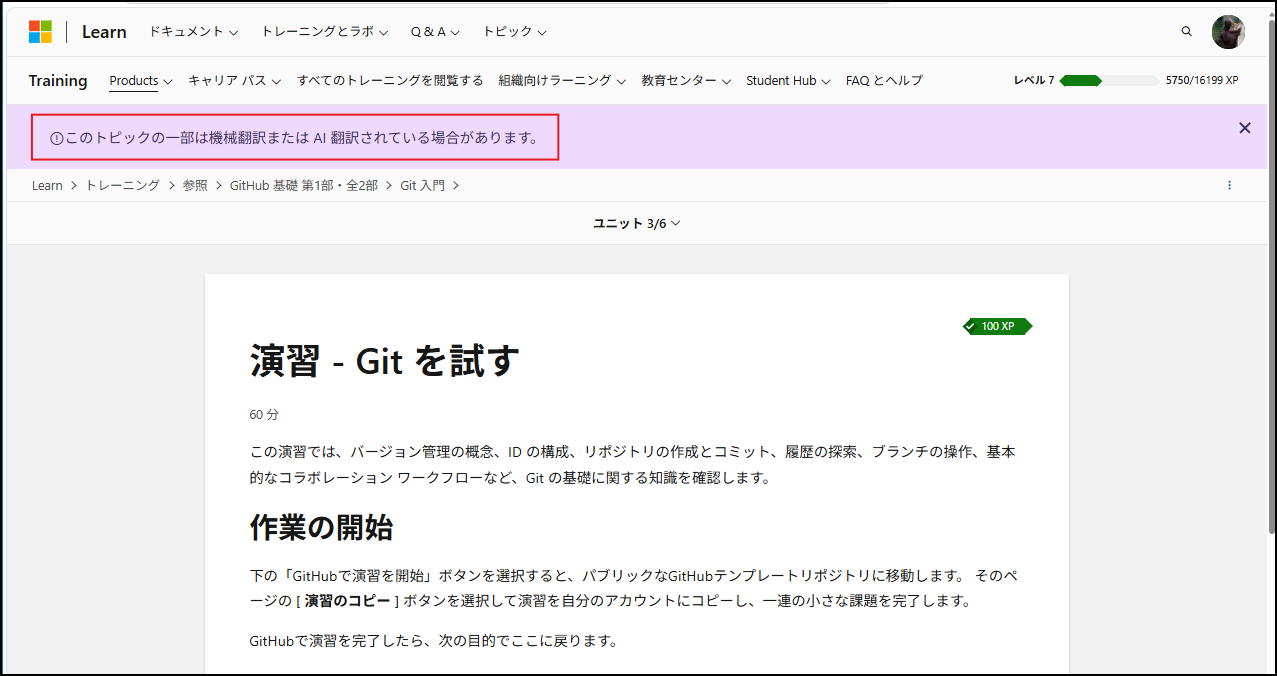Screen dimensions: 1277x676
Task: Click the GitHub 基礎 第1部 breadcrumb
Action: (304, 185)
